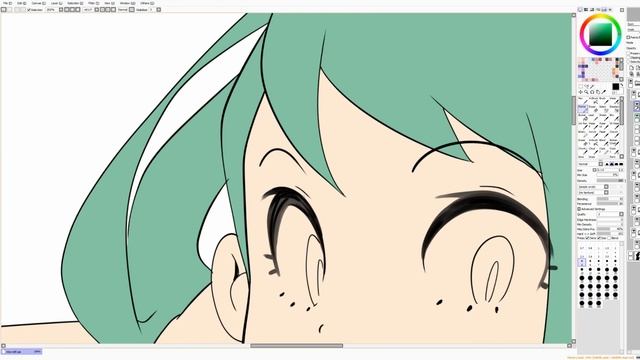This screenshot has width=640, height=360.
Task: Open the Canvas menu
Action: coord(39,3)
